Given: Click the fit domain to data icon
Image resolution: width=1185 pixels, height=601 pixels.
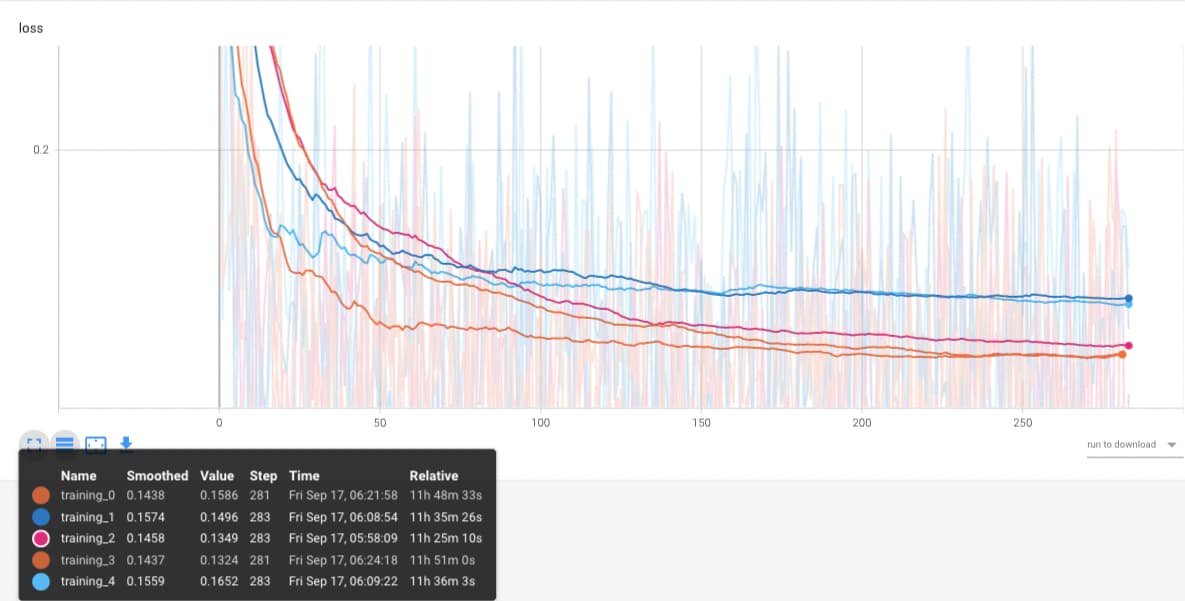Looking at the screenshot, I should point(96,444).
